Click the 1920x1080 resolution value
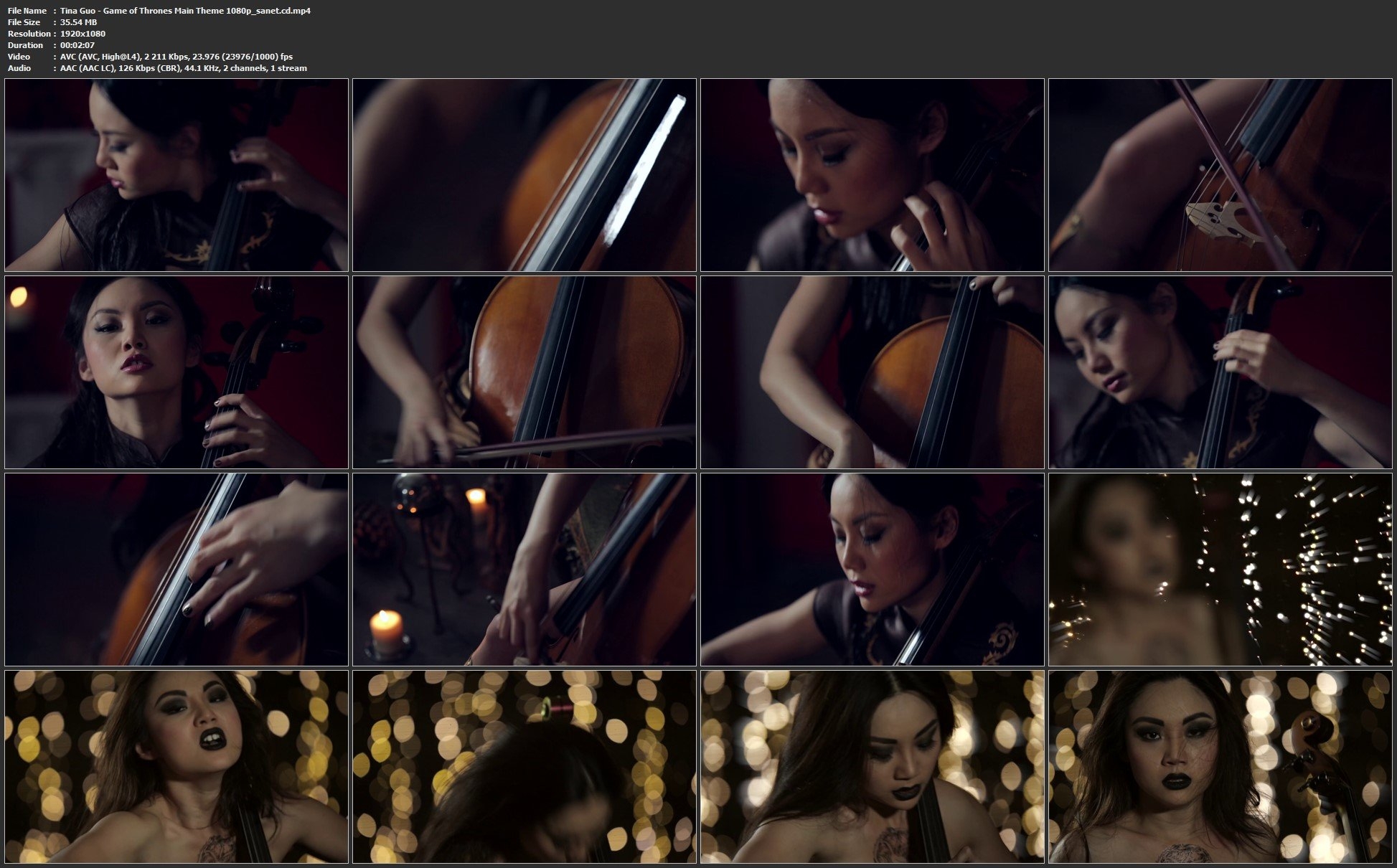The image size is (1397, 868). (x=83, y=34)
